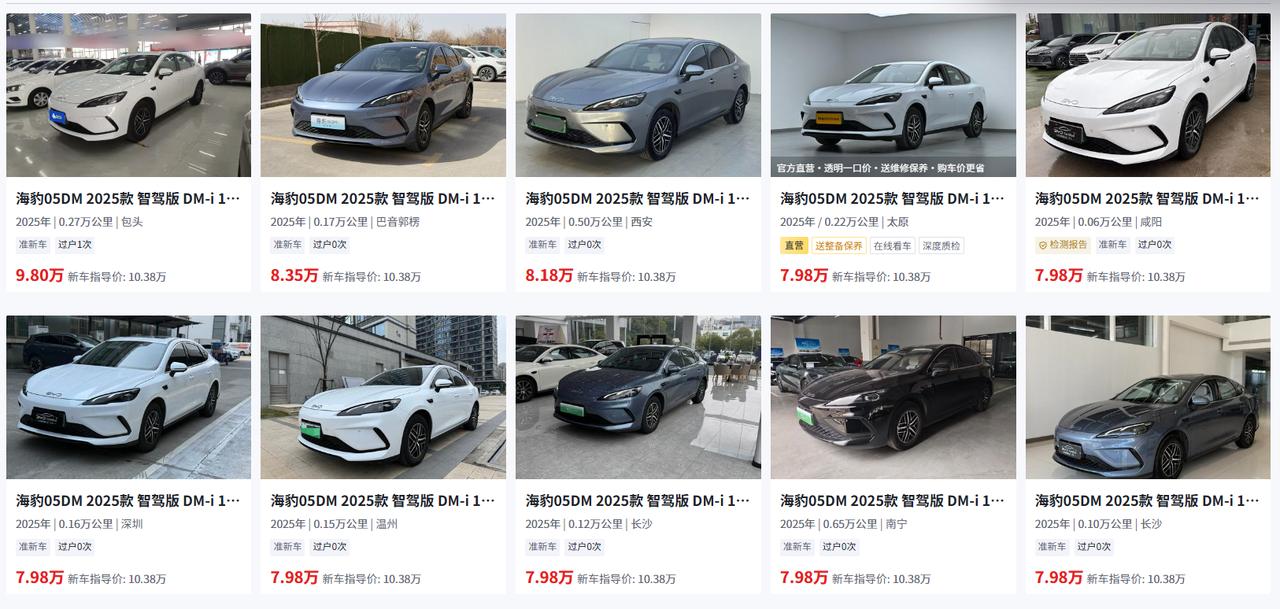Click the 8.35万 price on 巴音郭楞 listing

point(294,275)
